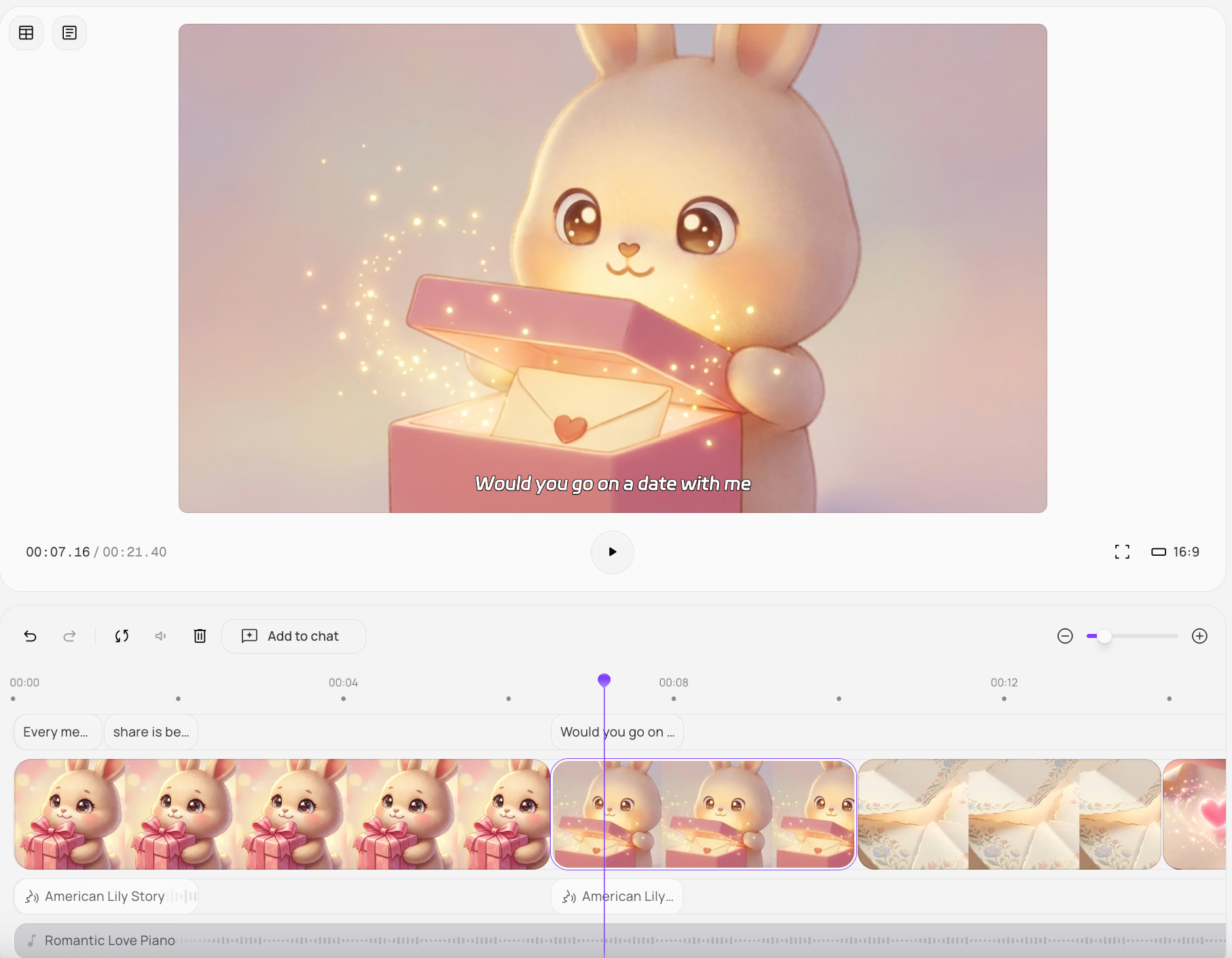Click the undo arrow icon
This screenshot has height=958, width=1232.
(31, 636)
